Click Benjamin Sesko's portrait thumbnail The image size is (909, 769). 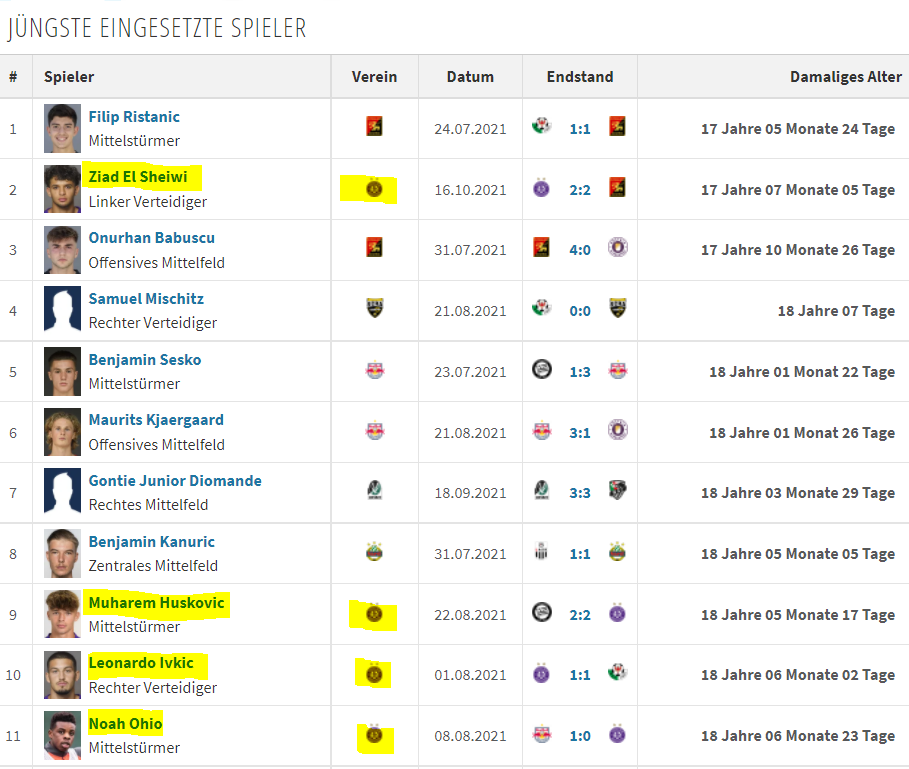62,371
